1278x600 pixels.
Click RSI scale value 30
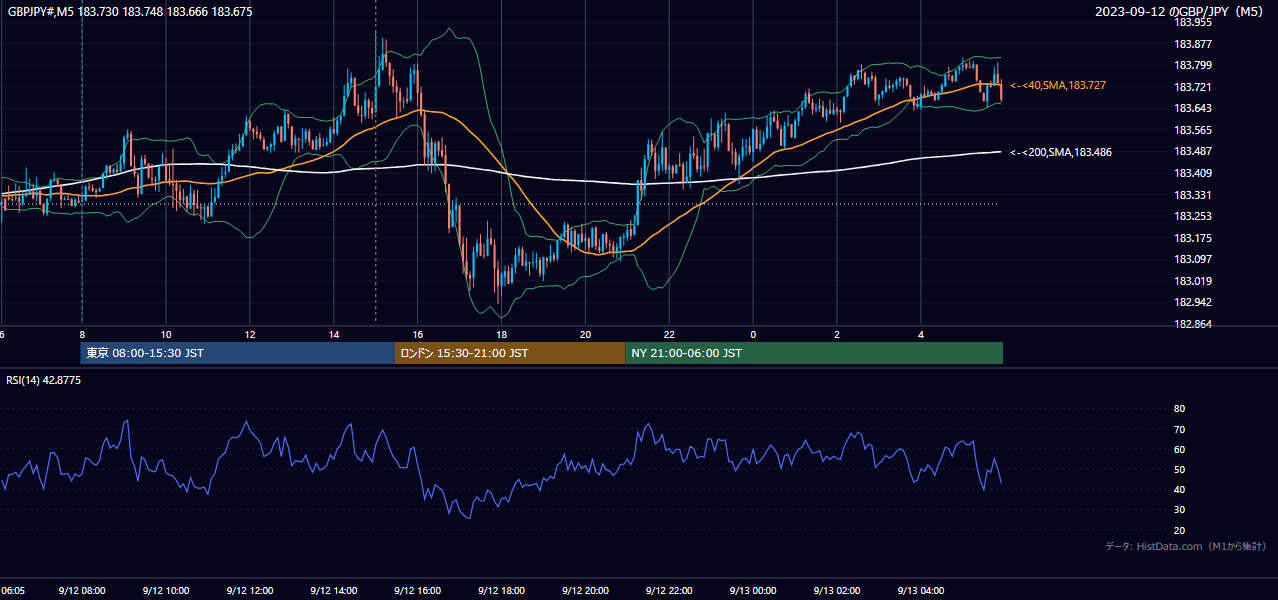tap(1179, 510)
